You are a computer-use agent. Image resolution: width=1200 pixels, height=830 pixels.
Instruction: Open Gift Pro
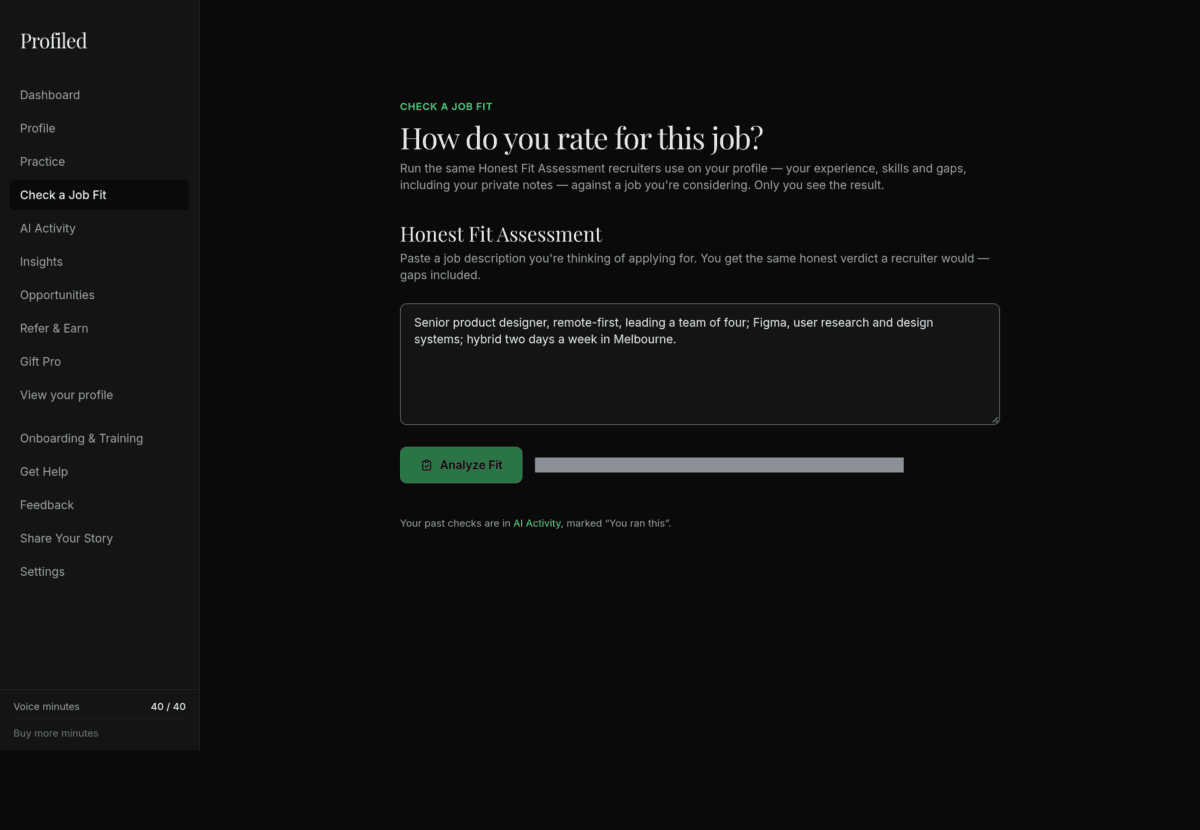point(40,362)
